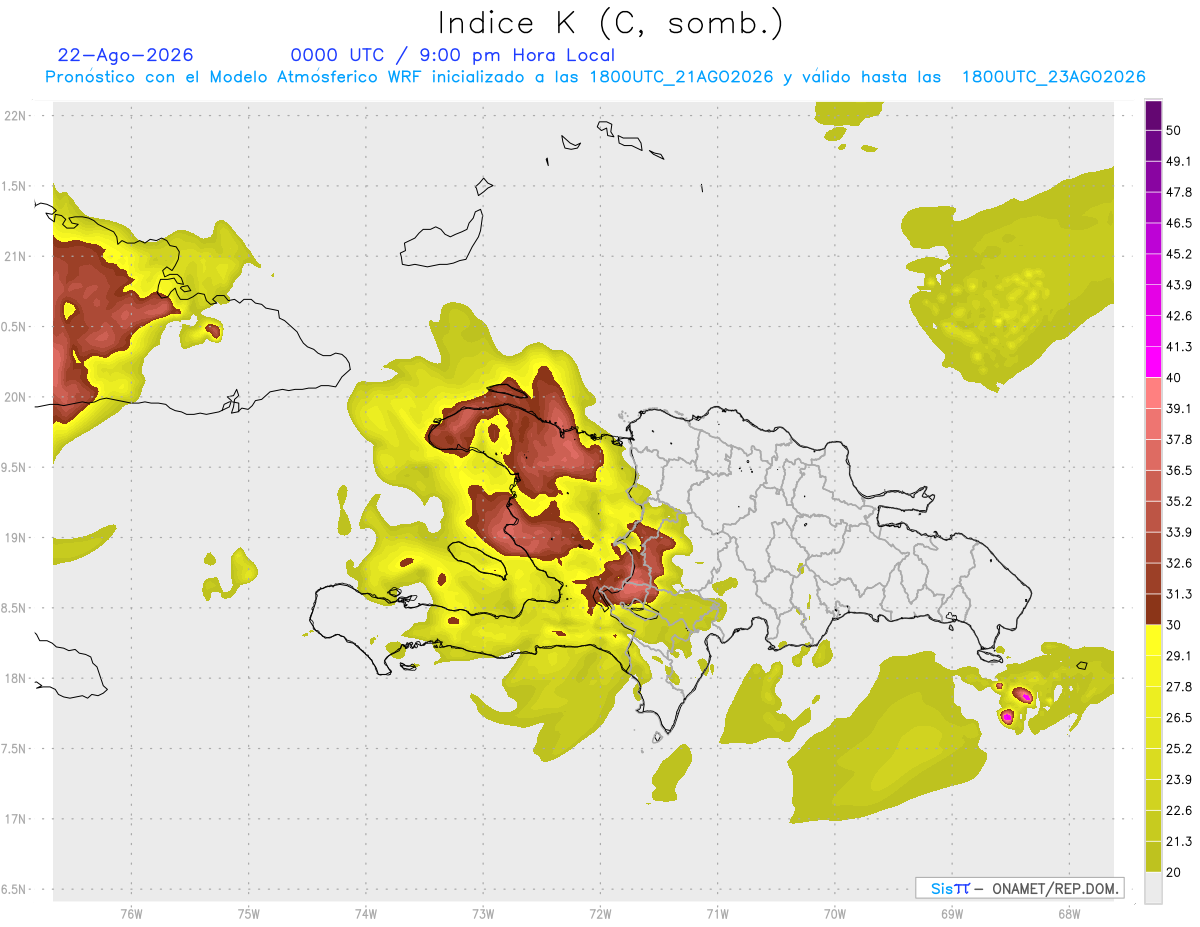Click the "23.9" legend value
1200x927 pixels.
pos(1180,779)
